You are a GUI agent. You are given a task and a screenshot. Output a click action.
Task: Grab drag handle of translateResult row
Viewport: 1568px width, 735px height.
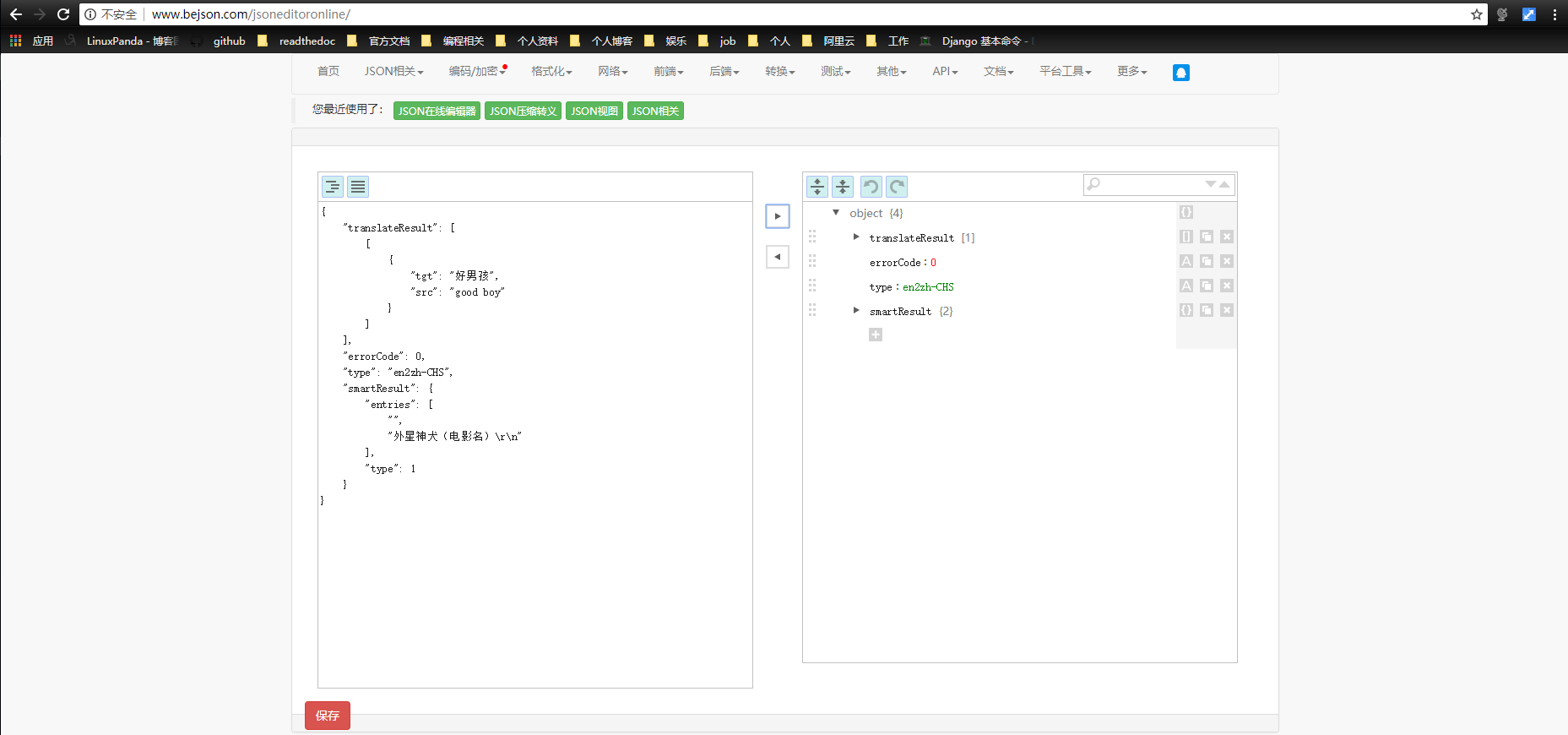pyautogui.click(x=812, y=237)
